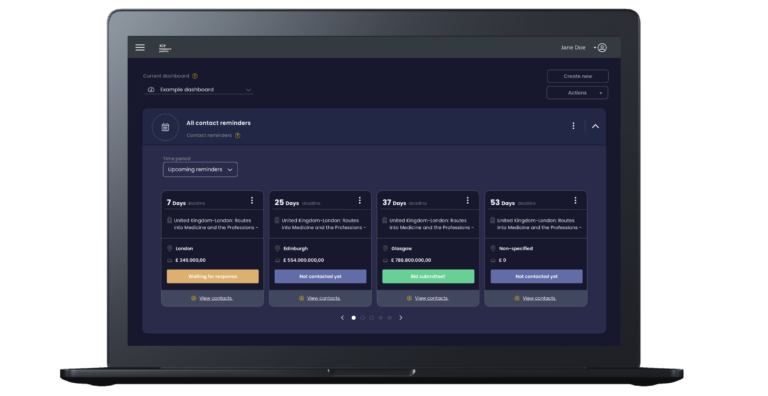Open options menu on 53 Days card
Screen dimensions: 768x396
click(575, 200)
